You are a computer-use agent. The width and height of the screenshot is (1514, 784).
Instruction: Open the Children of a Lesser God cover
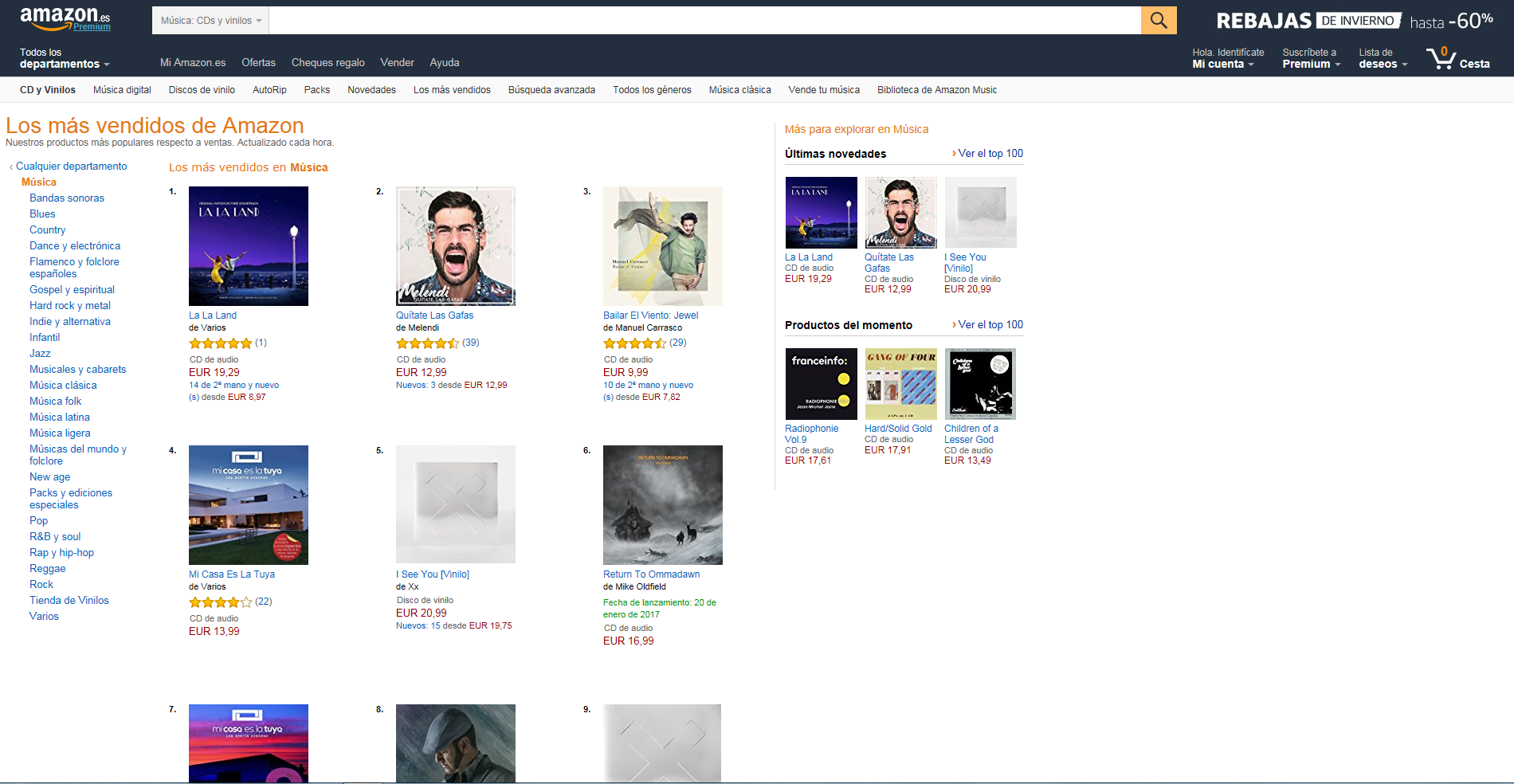(x=980, y=384)
